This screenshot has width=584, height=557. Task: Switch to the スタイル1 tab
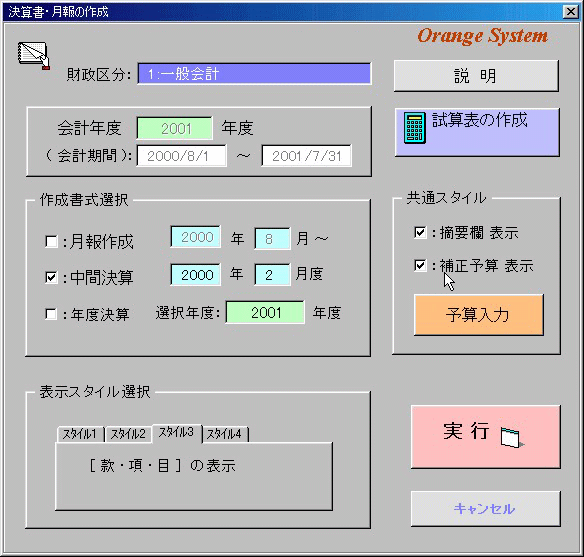80,434
